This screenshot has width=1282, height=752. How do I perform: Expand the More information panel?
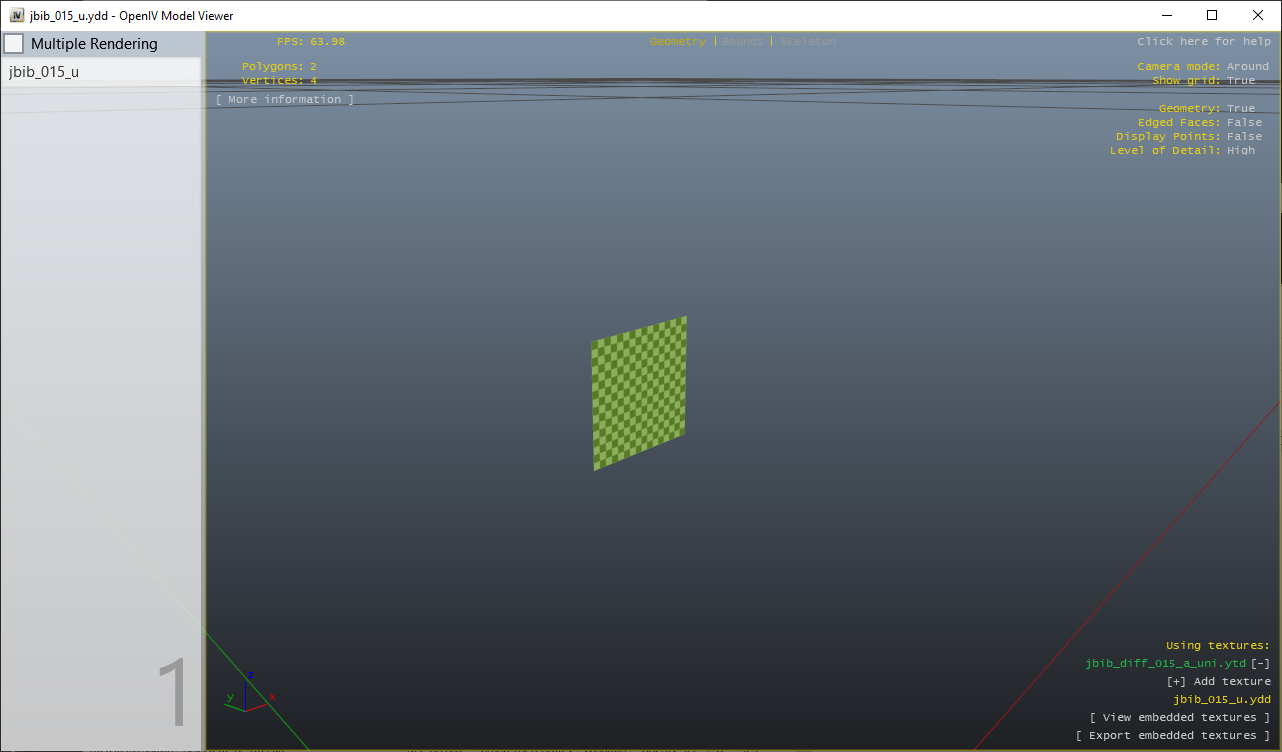click(x=284, y=99)
